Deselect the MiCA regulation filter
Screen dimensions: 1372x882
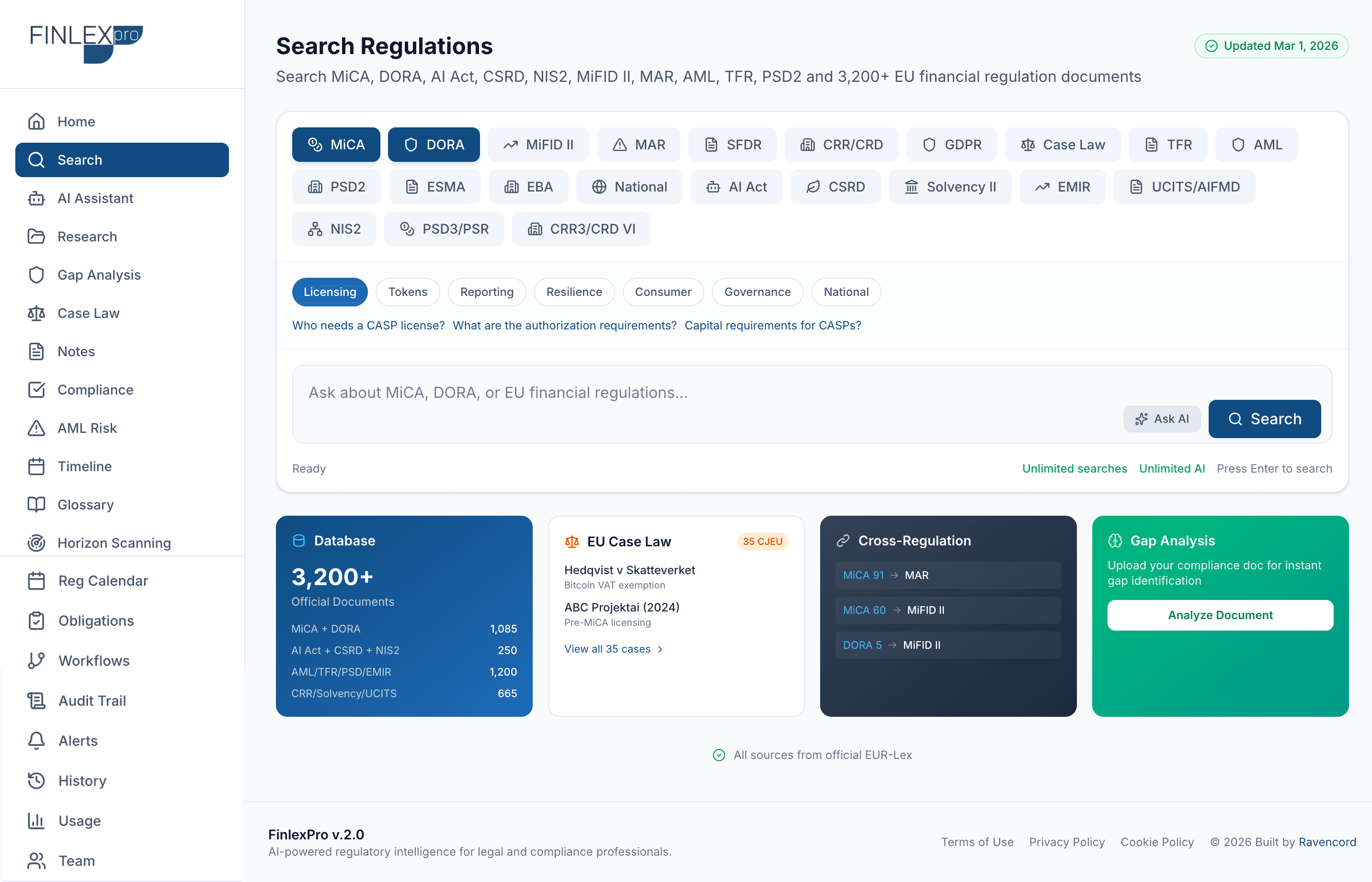click(336, 144)
